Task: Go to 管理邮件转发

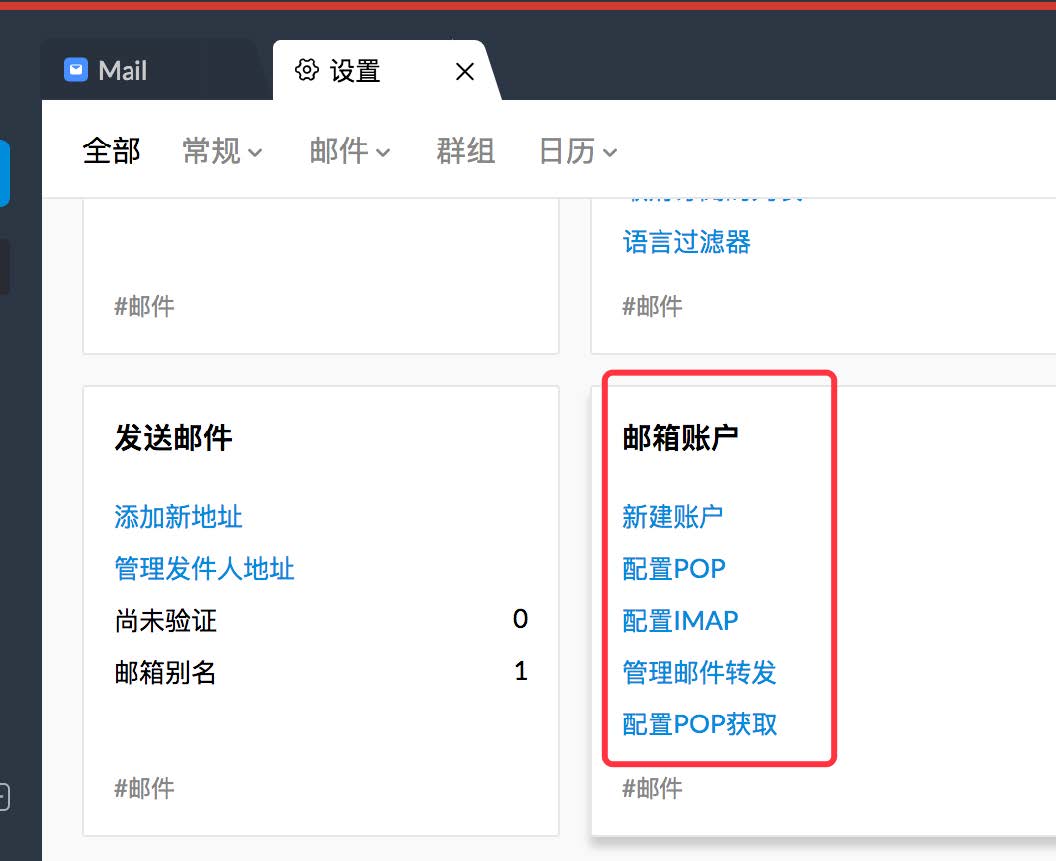Action: click(x=699, y=672)
